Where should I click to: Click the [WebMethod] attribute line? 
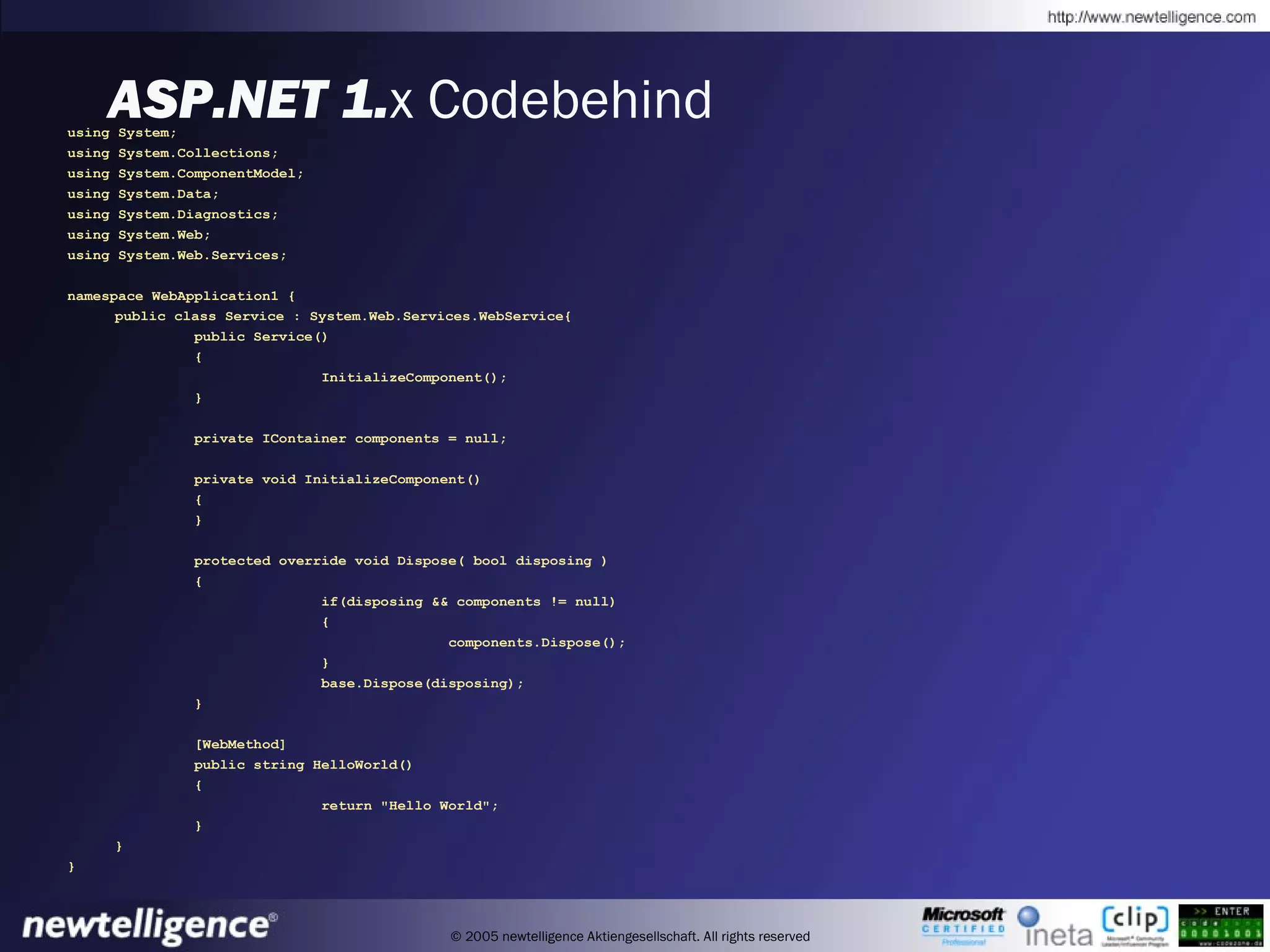coord(240,744)
